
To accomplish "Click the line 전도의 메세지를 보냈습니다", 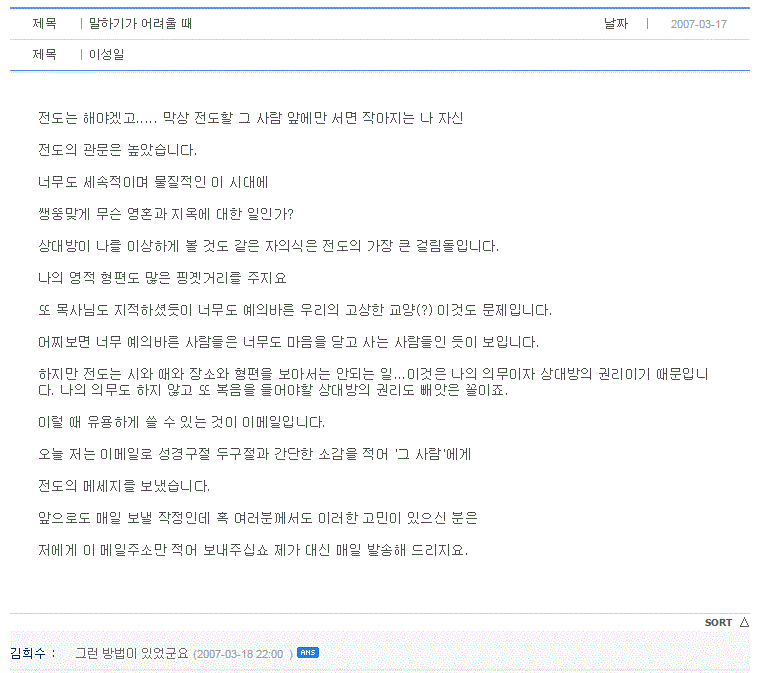I will tap(124, 486).
